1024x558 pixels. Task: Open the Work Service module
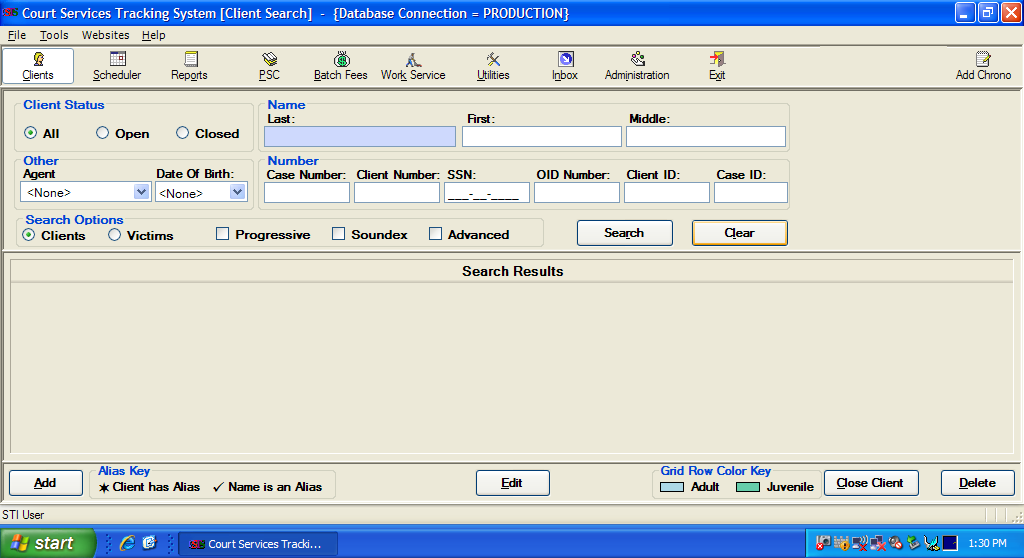(x=413, y=66)
